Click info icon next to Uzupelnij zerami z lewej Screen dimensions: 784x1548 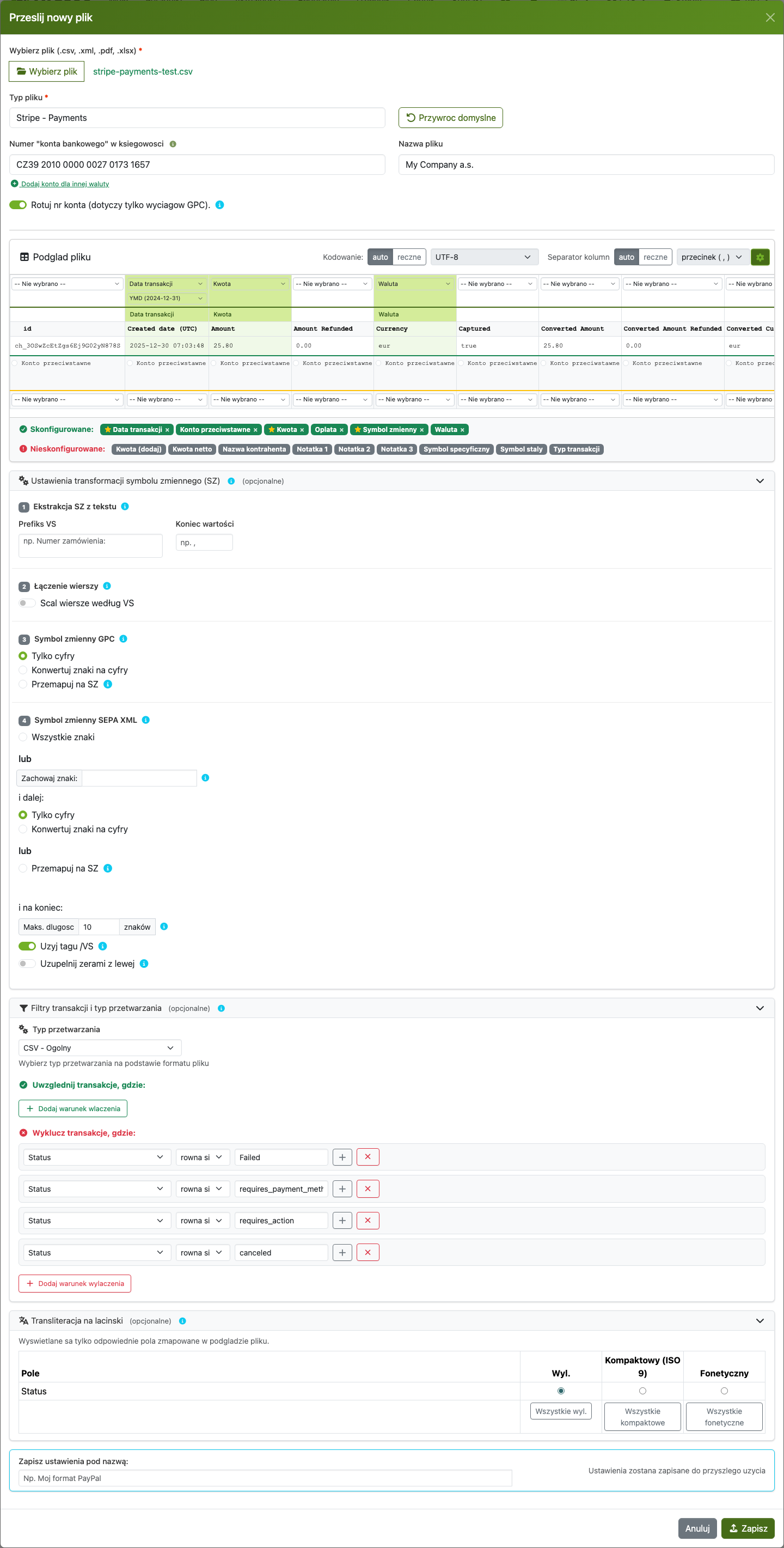point(144,964)
